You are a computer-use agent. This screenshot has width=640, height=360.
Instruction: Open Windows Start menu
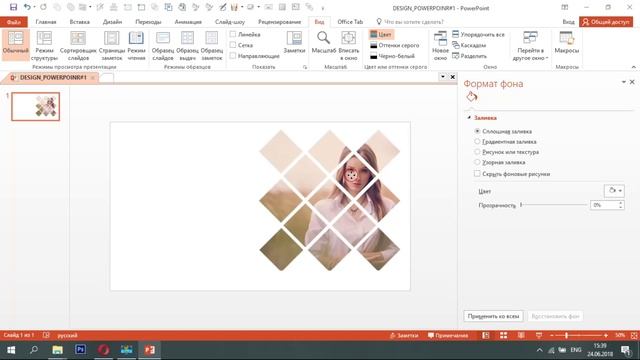tap(11, 350)
